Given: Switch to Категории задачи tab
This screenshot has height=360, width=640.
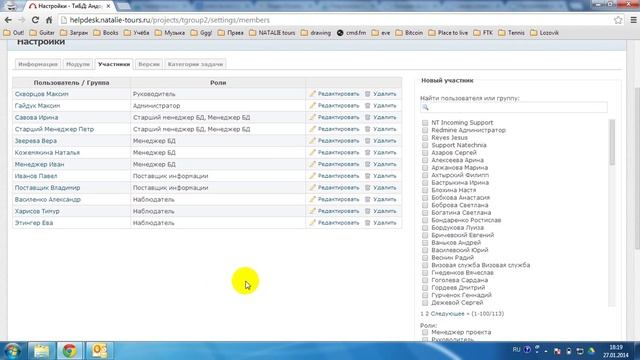Looking at the screenshot, I should tap(195, 64).
